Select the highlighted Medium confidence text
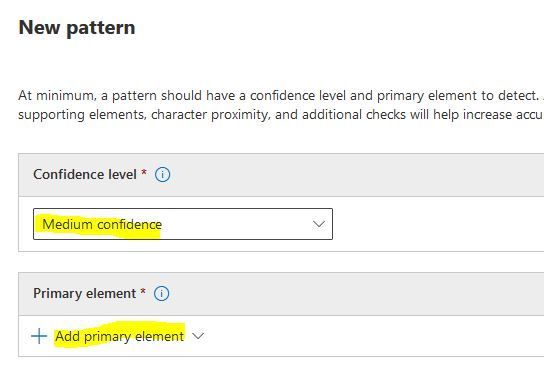Image resolution: width=544 pixels, height=376 pixels. [102, 224]
